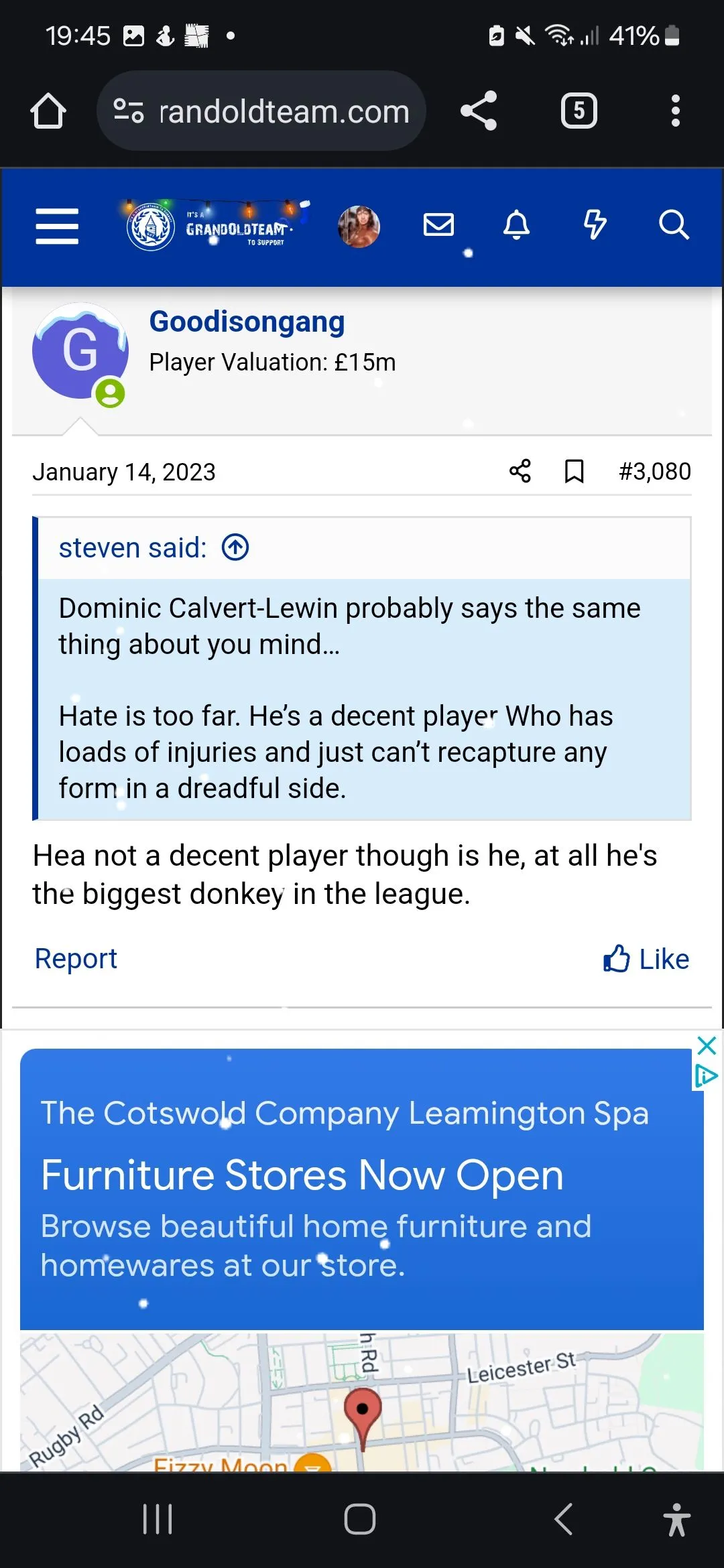Tap the lightning bolt what's new icon

(595, 225)
